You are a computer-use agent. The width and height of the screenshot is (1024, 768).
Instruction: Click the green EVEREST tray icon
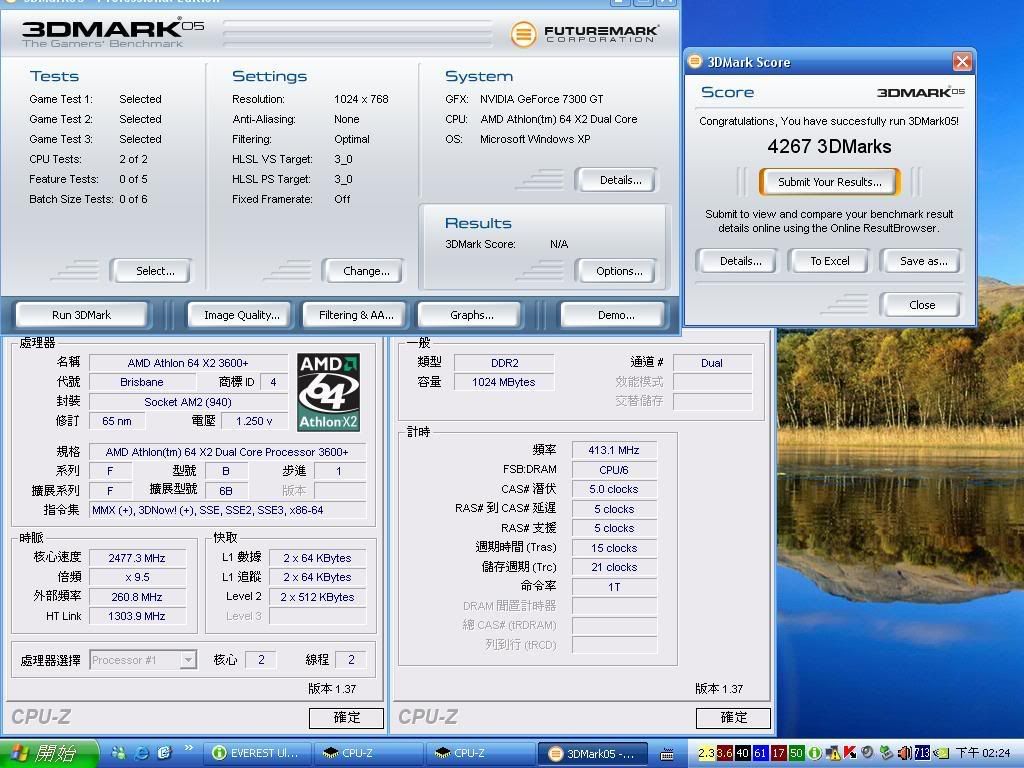click(x=814, y=753)
